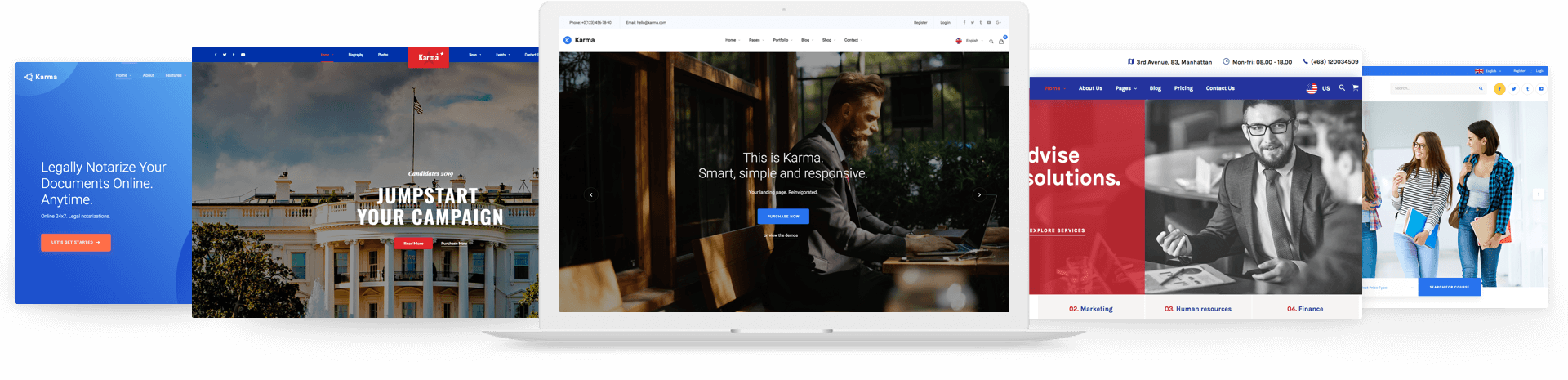This screenshot has height=380, width=1568.
Task: Expand Portfolio menu on laptop site
Action: pyautogui.click(x=782, y=40)
